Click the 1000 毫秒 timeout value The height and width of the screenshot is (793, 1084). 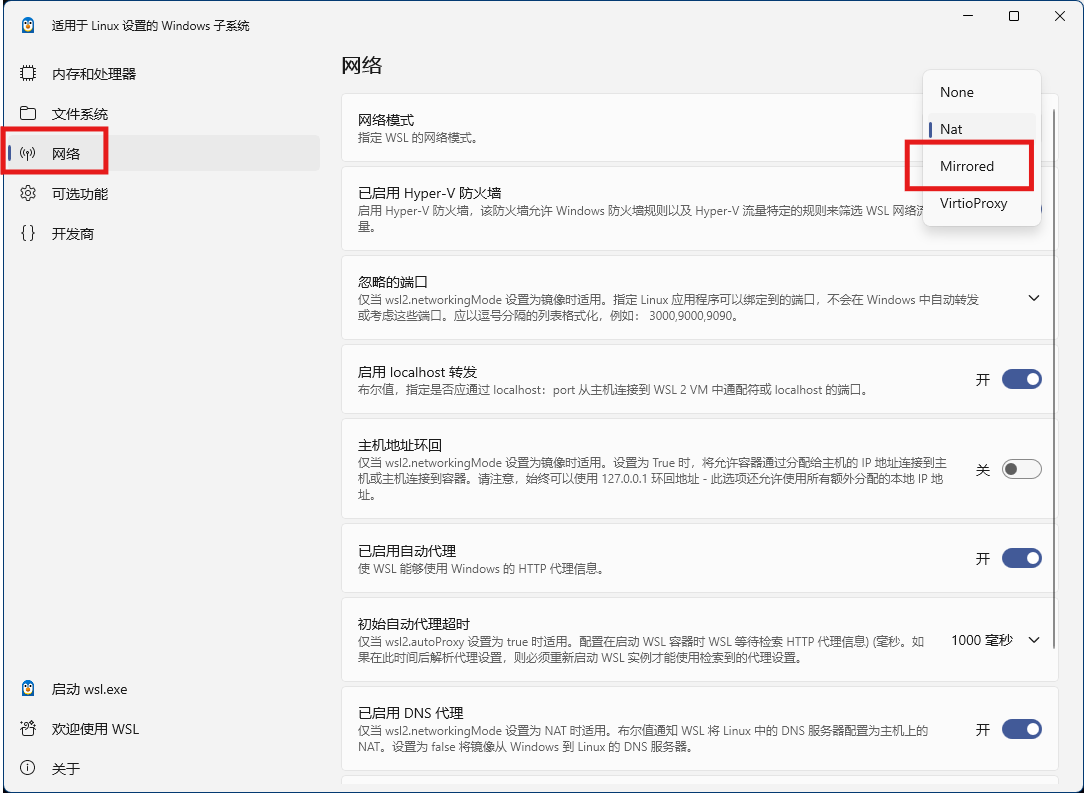[982, 640]
